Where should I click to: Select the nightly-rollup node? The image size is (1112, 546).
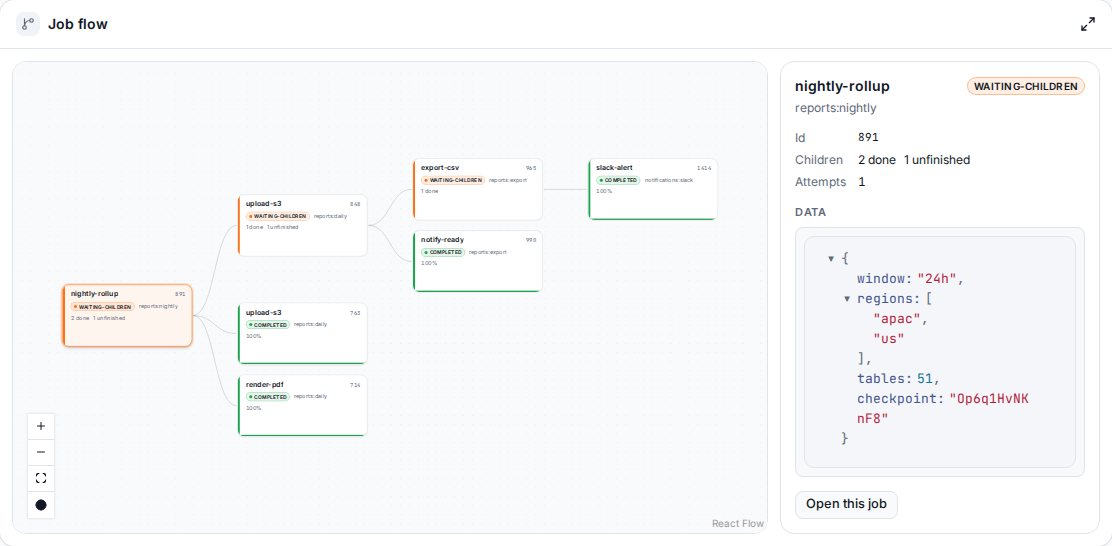pyautogui.click(x=128, y=316)
